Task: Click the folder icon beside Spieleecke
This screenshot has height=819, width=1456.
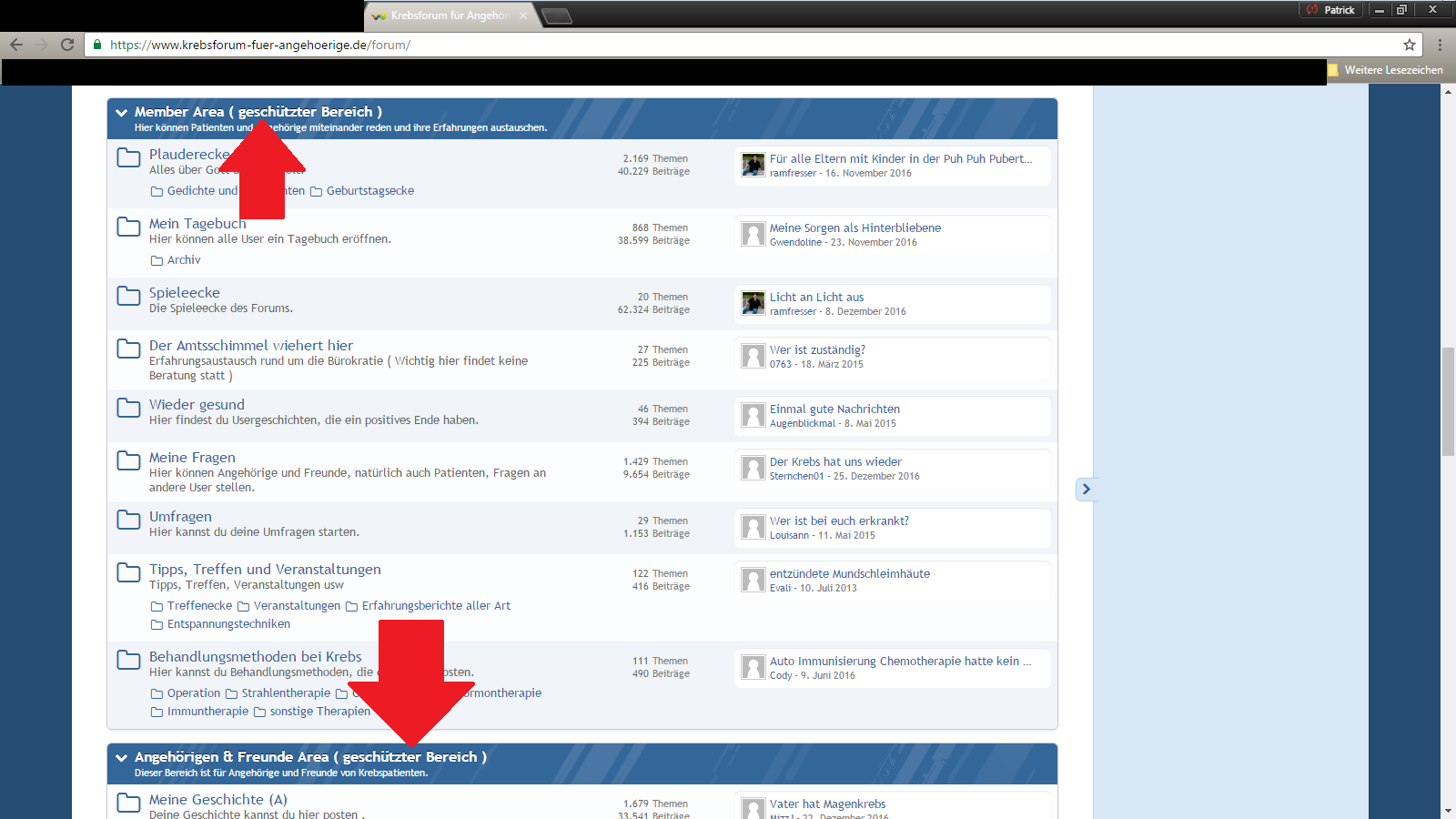Action: click(128, 296)
